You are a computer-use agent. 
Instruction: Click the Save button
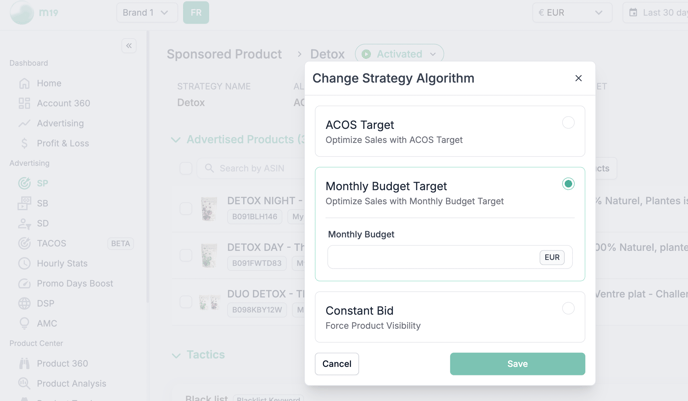[517, 364]
